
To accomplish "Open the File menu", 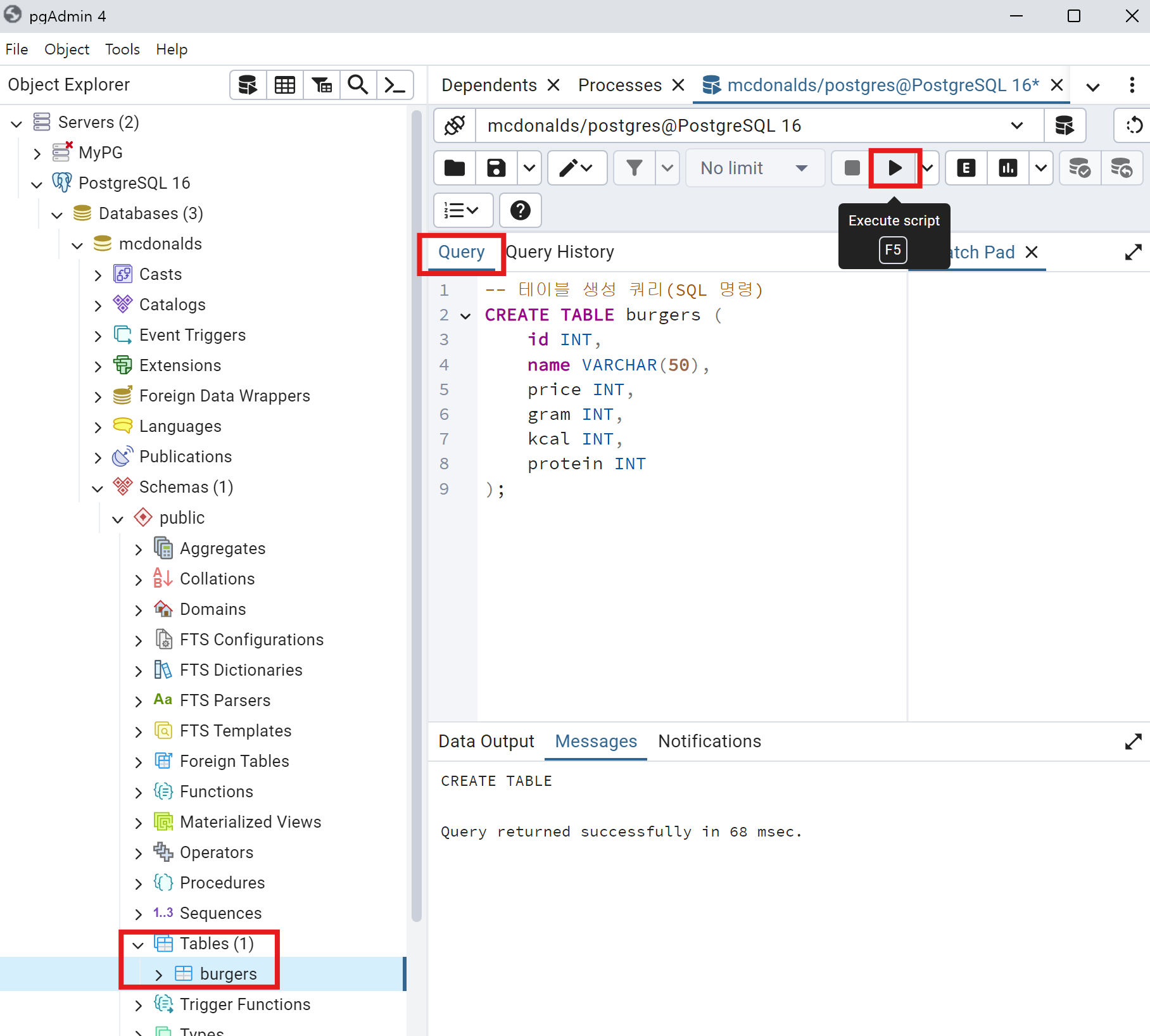I will (16, 49).
